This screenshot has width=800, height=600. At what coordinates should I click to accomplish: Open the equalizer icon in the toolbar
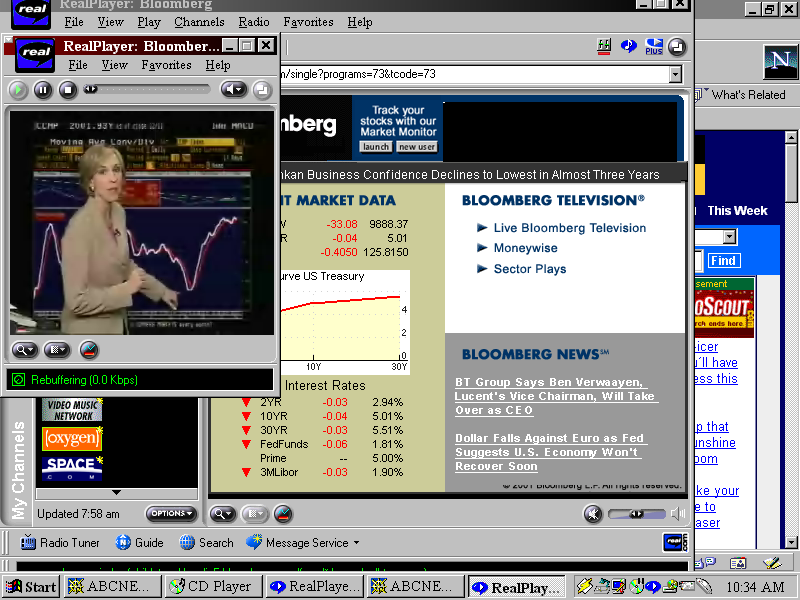pyautogui.click(x=604, y=46)
